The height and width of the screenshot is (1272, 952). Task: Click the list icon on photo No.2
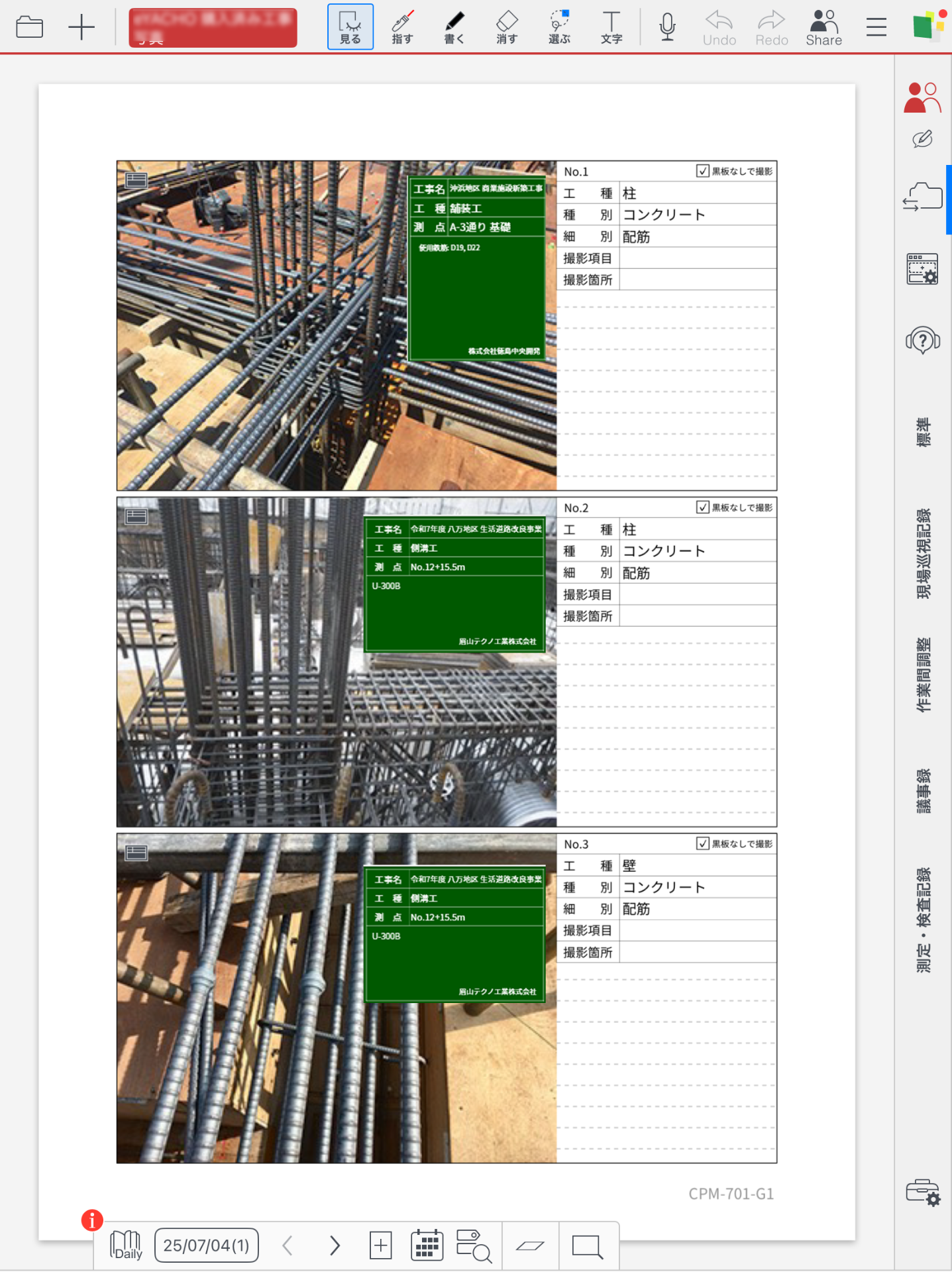click(136, 516)
